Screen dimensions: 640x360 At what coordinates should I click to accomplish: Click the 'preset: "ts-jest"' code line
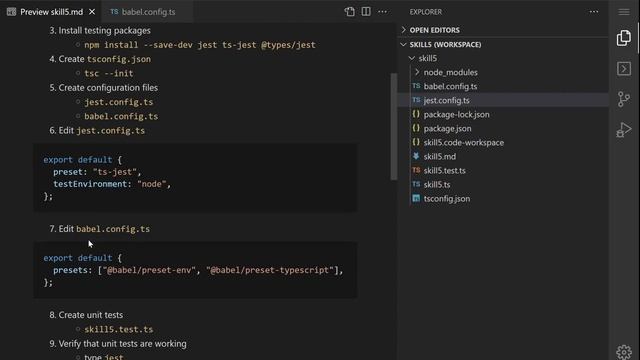97,172
